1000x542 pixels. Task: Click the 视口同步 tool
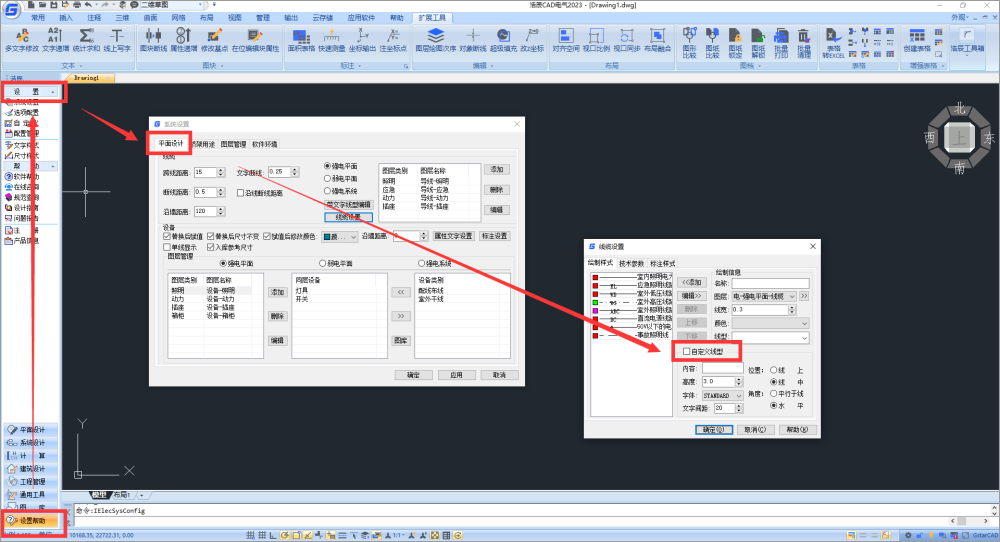coord(626,40)
